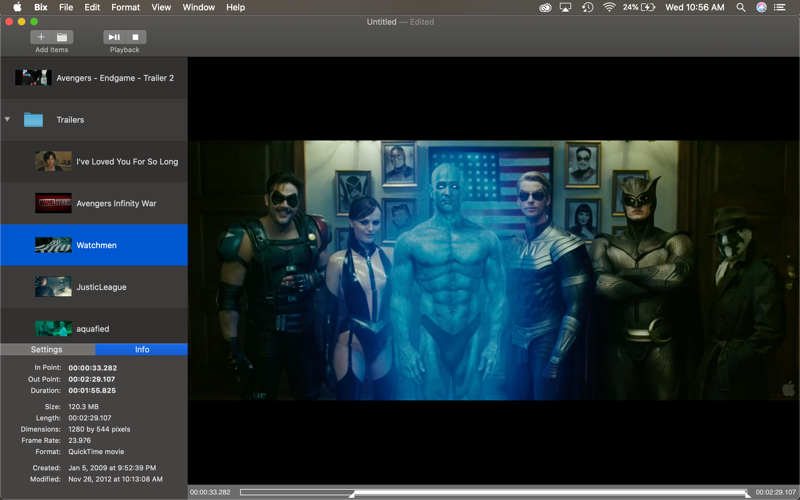Select the Trailers folder icon
The image size is (800, 500).
click(x=33, y=120)
